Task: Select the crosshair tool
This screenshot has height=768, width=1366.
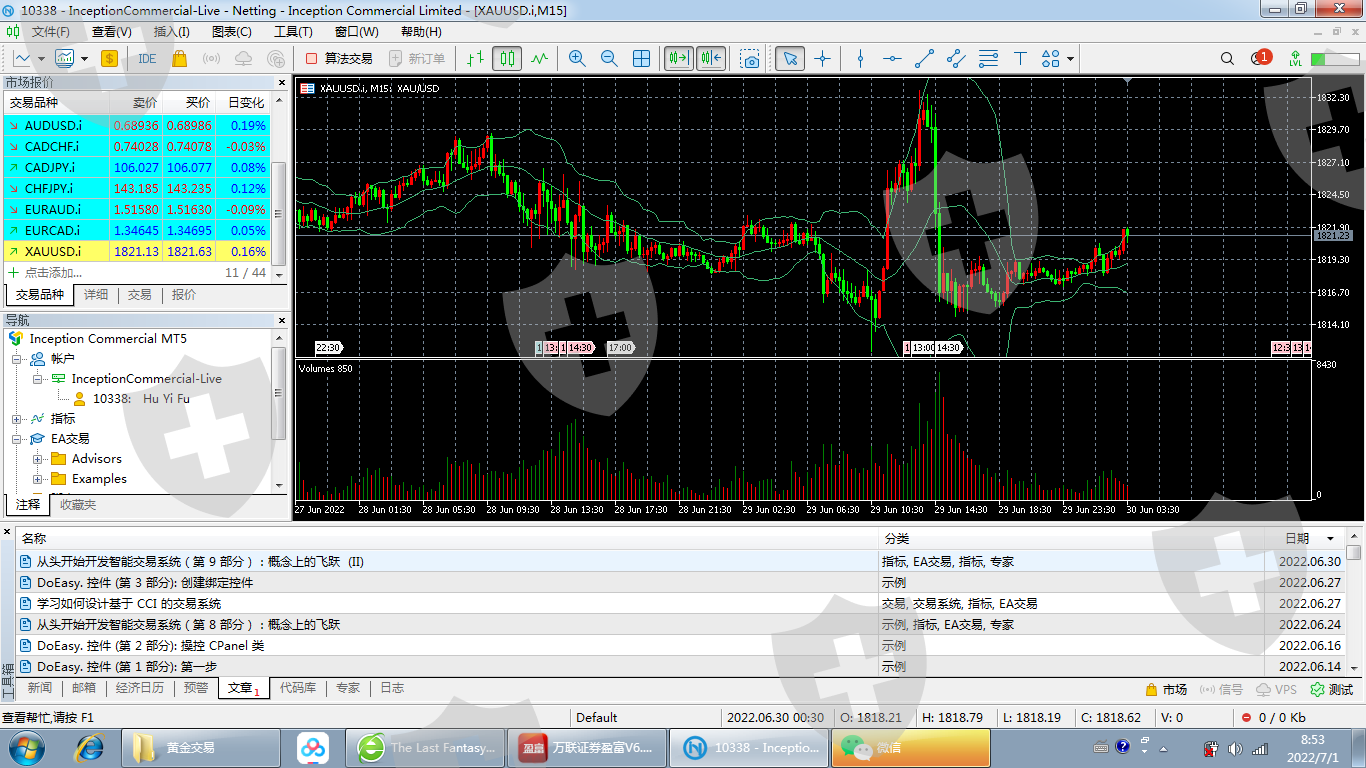Action: pyautogui.click(x=823, y=58)
